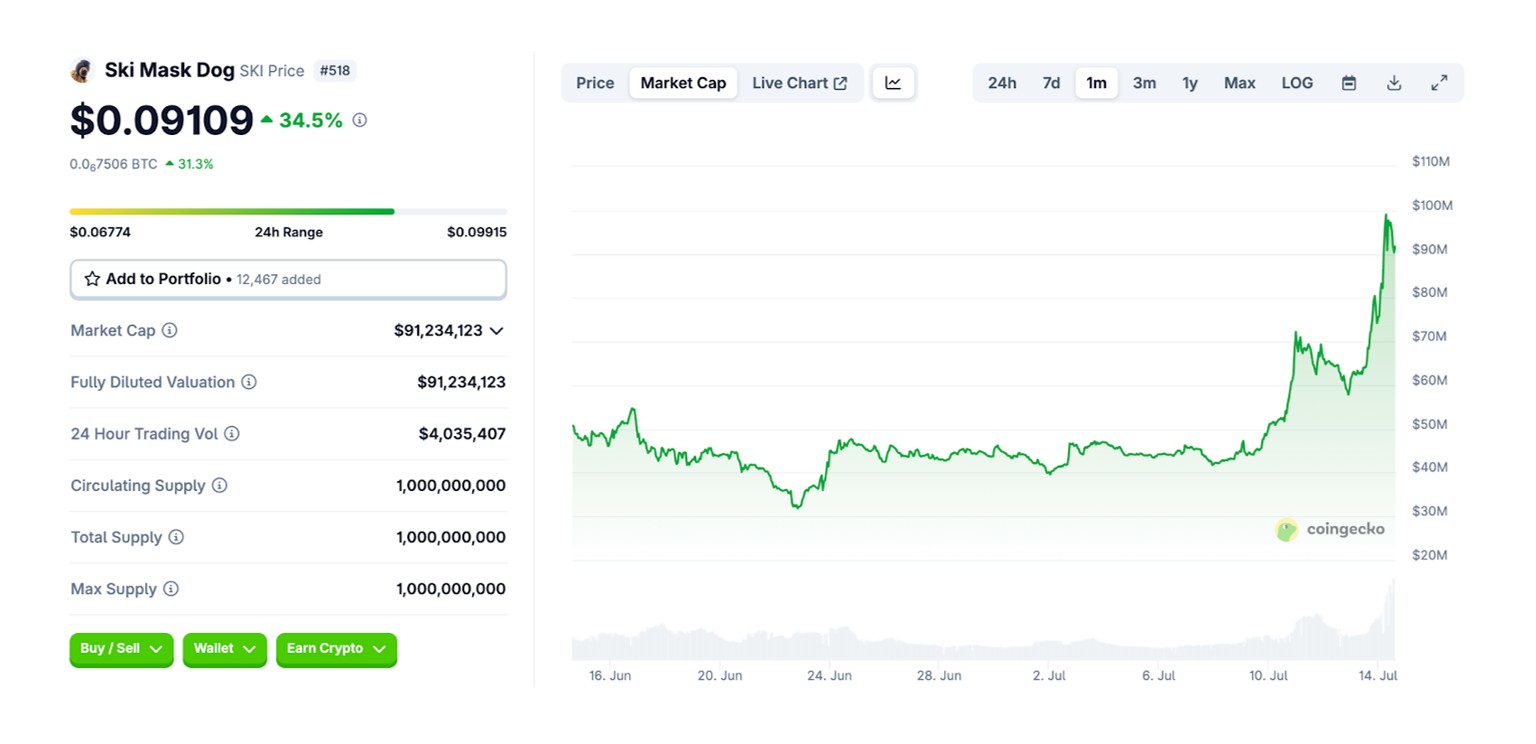The image size is (1536, 744).
Task: Click the 34.5% price change
Action: tap(302, 121)
